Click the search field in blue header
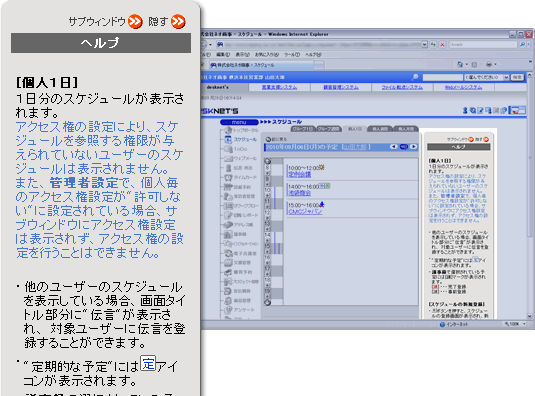 (442, 77)
